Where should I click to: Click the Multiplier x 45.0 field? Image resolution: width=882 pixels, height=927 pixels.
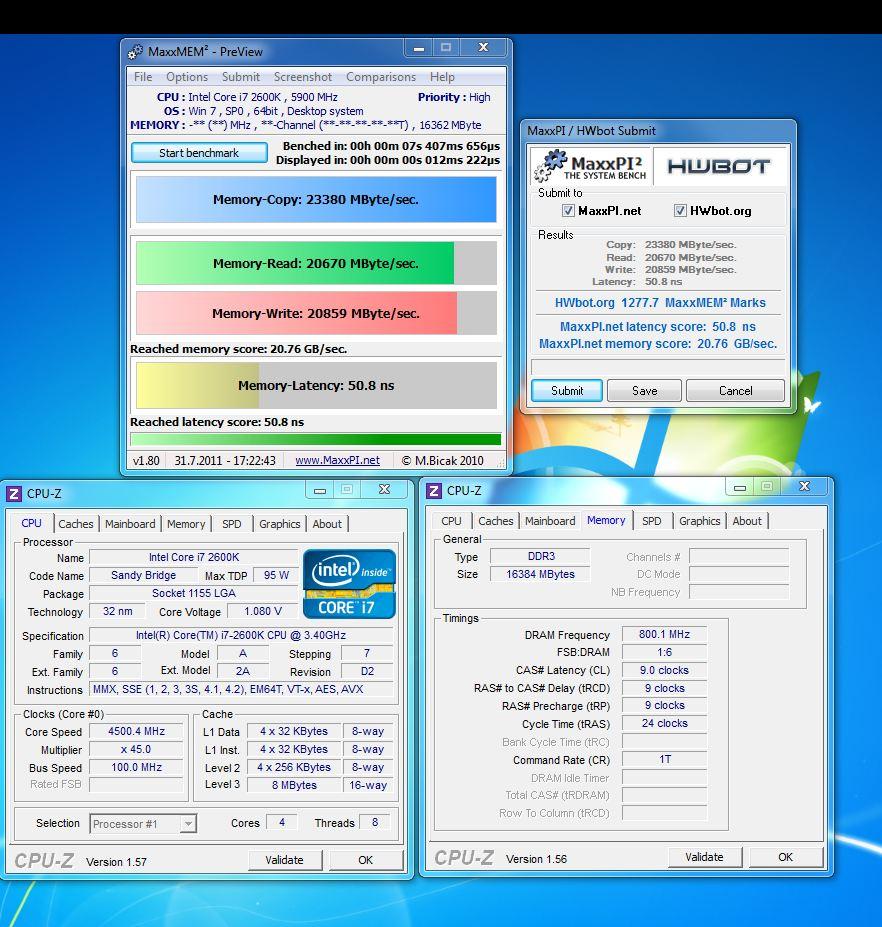(x=137, y=749)
